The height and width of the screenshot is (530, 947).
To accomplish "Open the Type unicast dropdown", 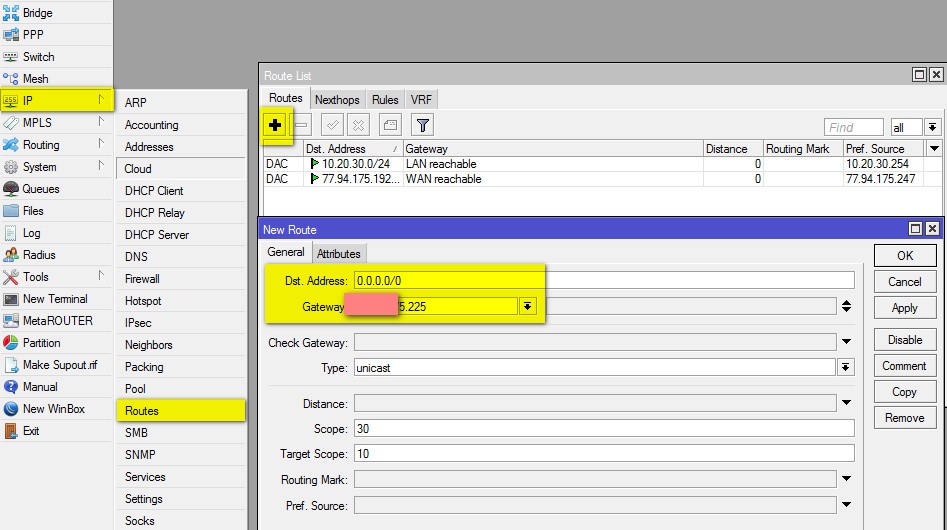I will point(846,367).
